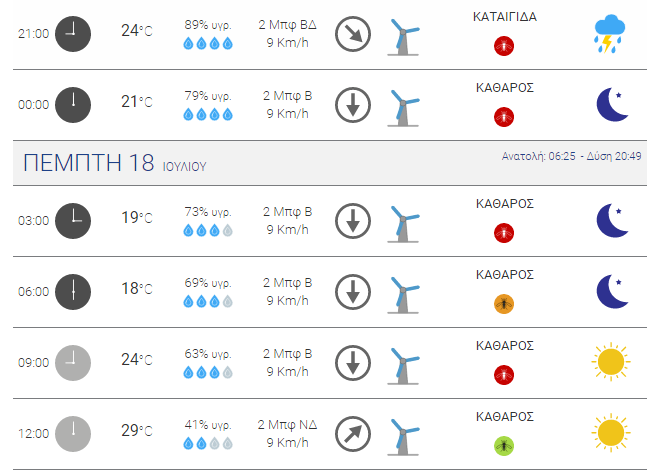Image resolution: width=670 pixels, height=471 pixels.
Task: Click the grey clock icon for 09:00
Action: [x=73, y=363]
